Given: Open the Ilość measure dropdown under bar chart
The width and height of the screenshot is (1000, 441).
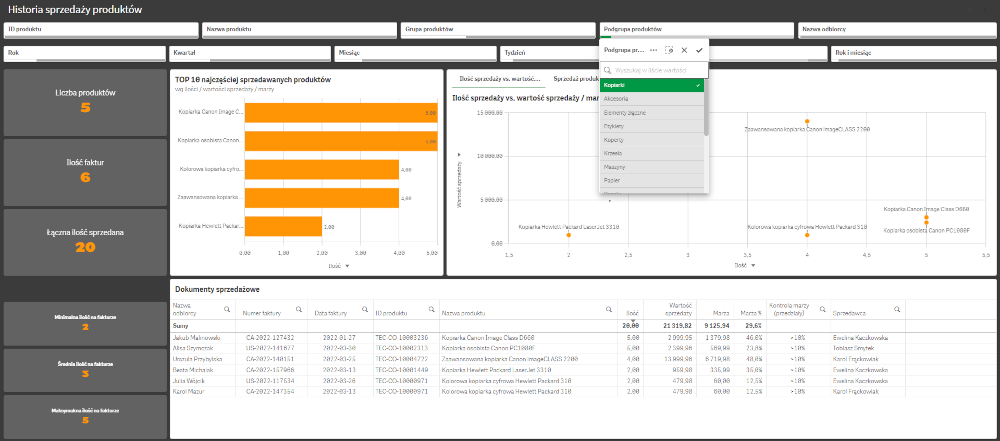Looking at the screenshot, I should [x=339, y=264].
